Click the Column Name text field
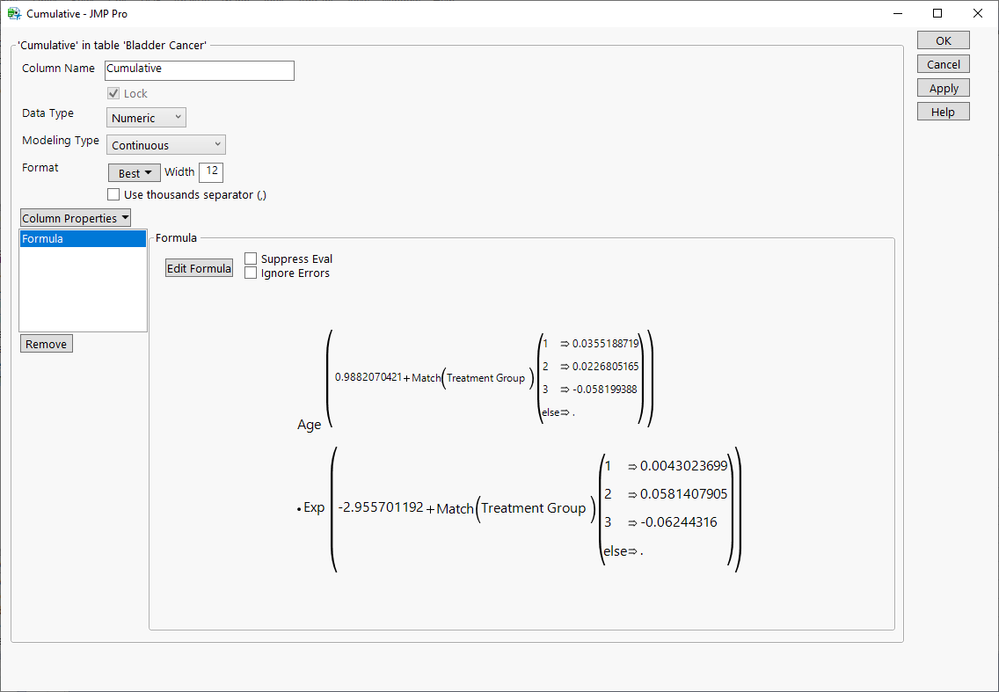Screen dimensions: 999x692 [x=199, y=70]
